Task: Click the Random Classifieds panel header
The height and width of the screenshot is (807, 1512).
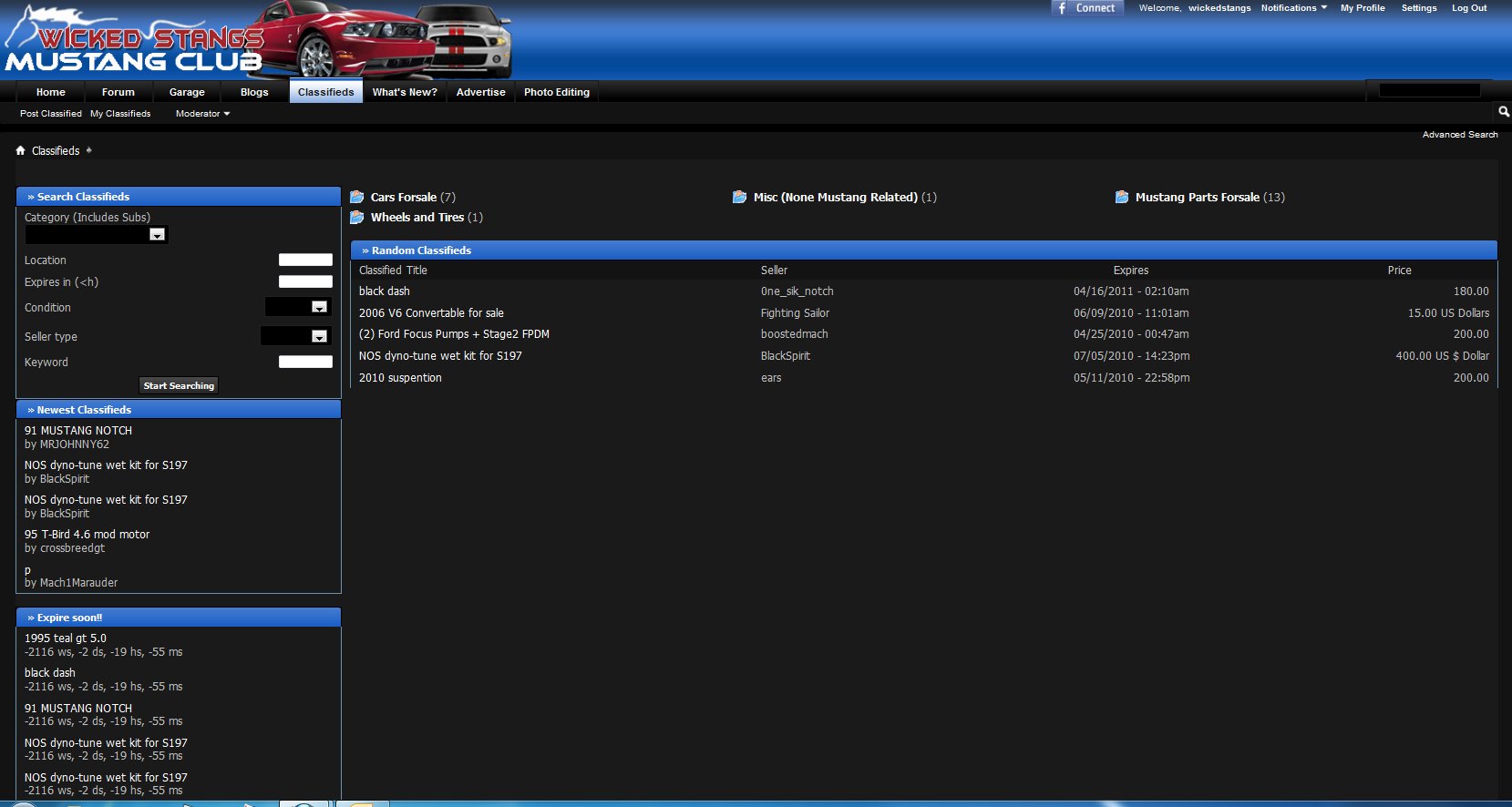Action: click(x=924, y=250)
